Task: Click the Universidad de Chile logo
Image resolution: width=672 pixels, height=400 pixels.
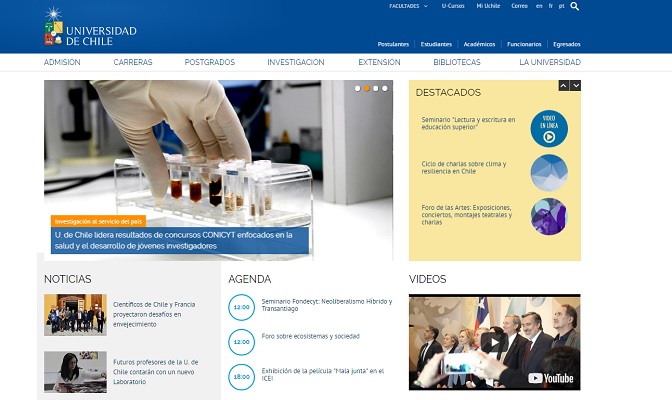Action: [x=90, y=27]
